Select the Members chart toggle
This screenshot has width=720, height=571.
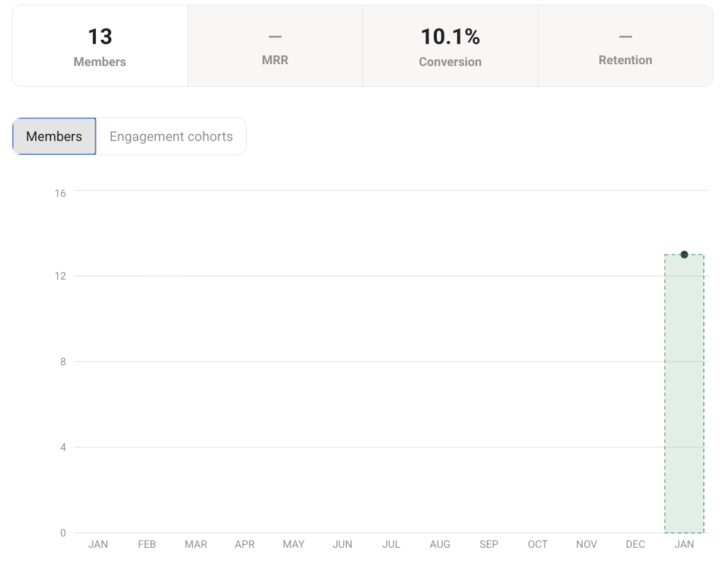point(54,137)
